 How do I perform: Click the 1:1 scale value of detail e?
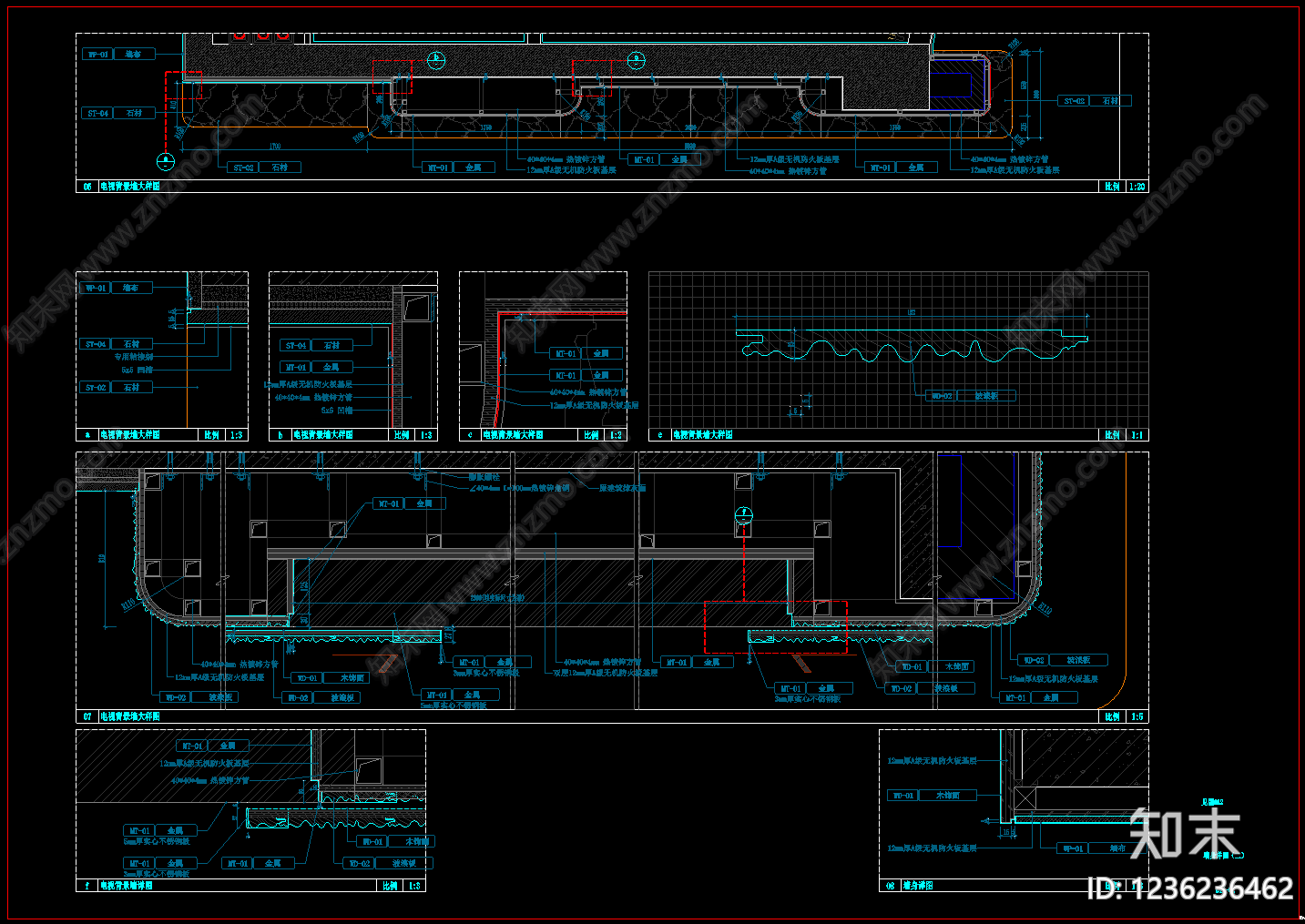pyautogui.click(x=1137, y=435)
